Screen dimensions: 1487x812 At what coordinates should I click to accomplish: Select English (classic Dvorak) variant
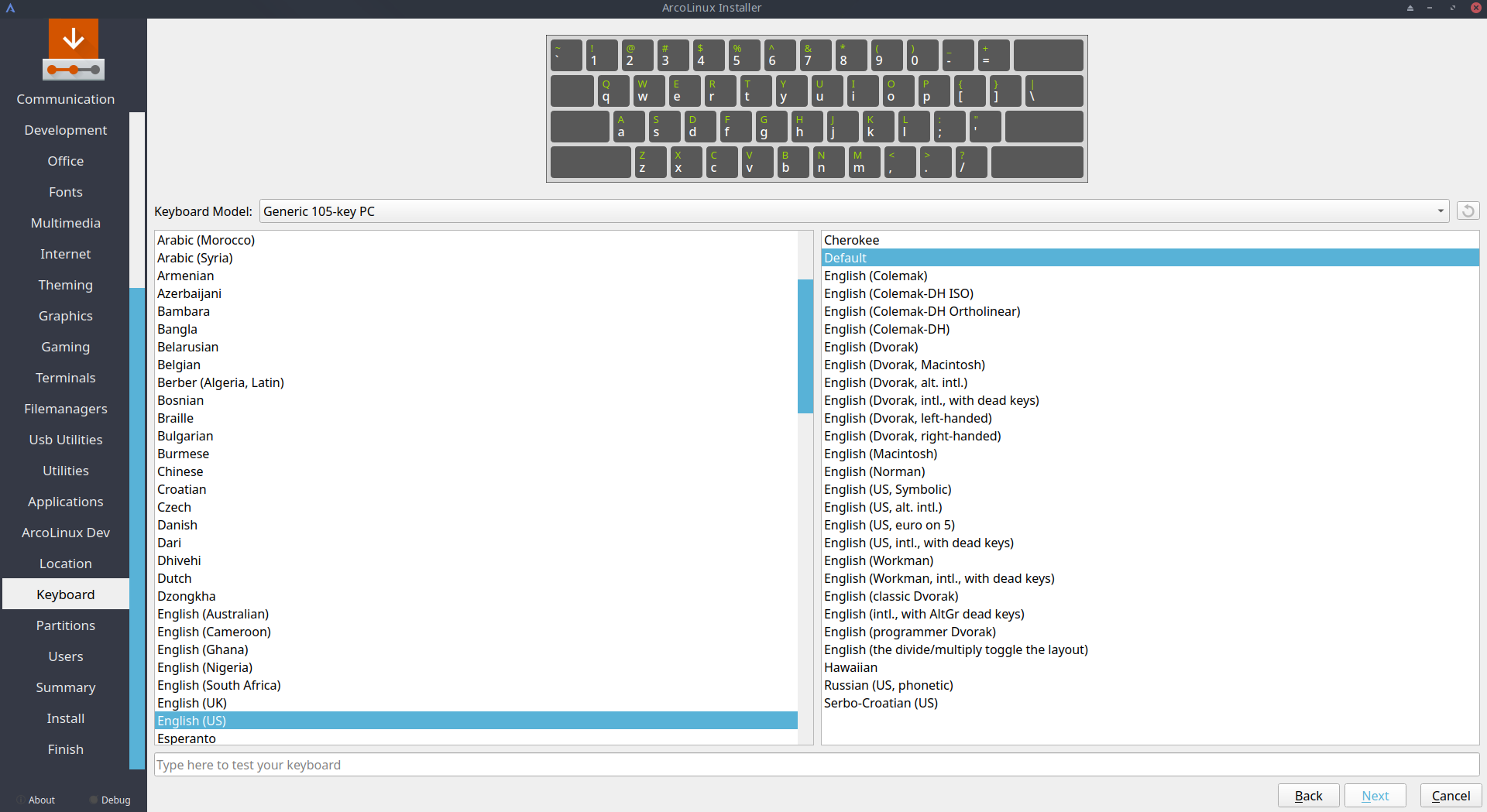pos(1150,596)
